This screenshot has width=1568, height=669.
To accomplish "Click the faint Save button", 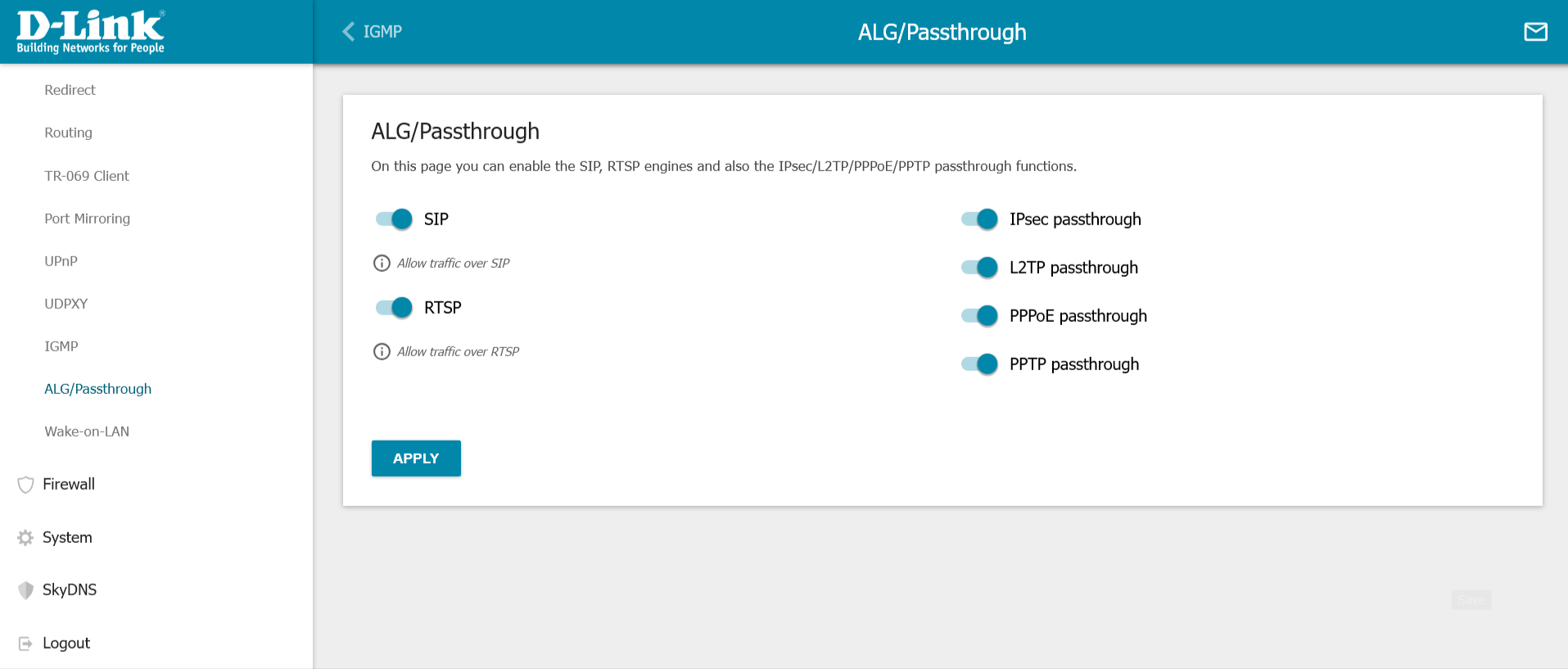I will point(1471,600).
